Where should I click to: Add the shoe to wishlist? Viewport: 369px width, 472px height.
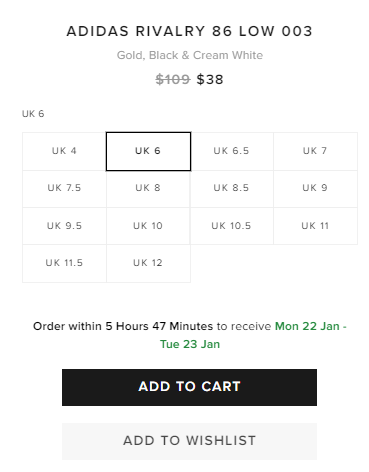[x=189, y=441]
